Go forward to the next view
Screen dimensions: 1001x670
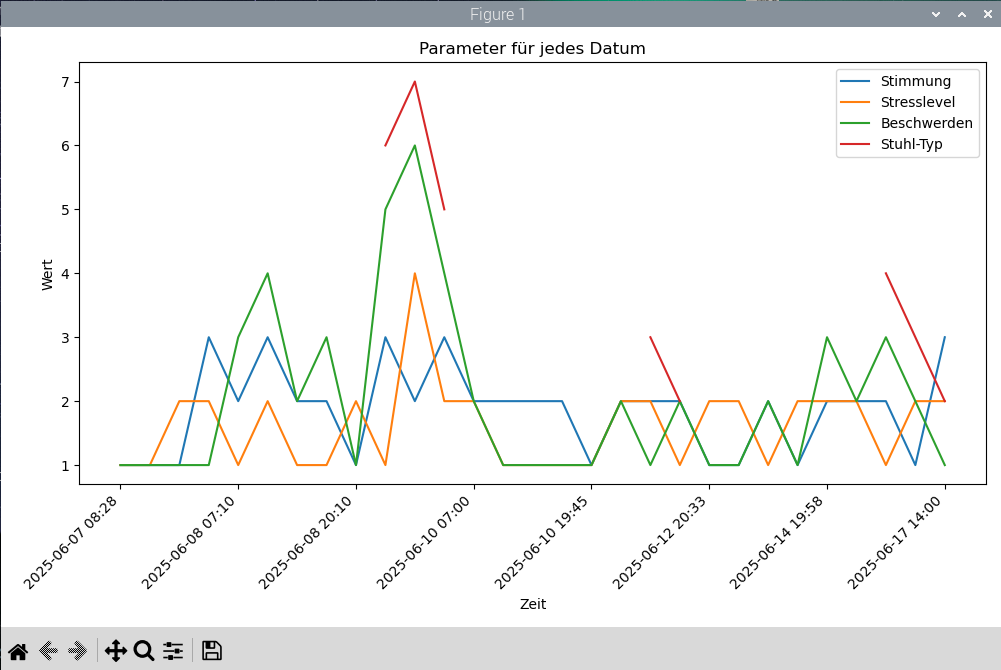tap(77, 651)
